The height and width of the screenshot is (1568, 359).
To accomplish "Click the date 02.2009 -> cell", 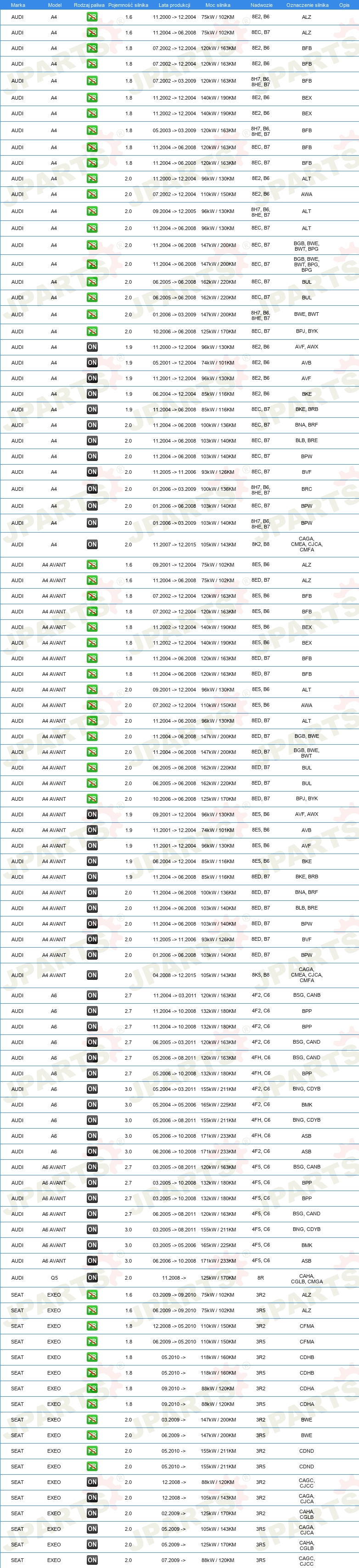I will click(174, 1512).
